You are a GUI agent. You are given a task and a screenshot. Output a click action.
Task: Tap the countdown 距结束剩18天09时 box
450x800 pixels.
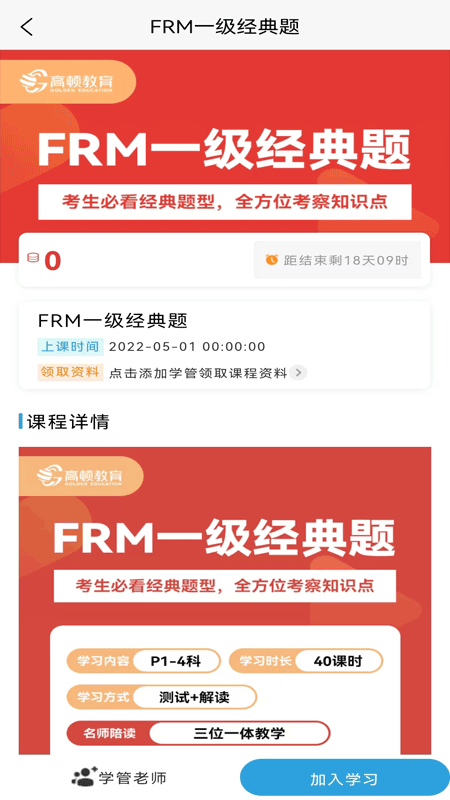pos(337,260)
